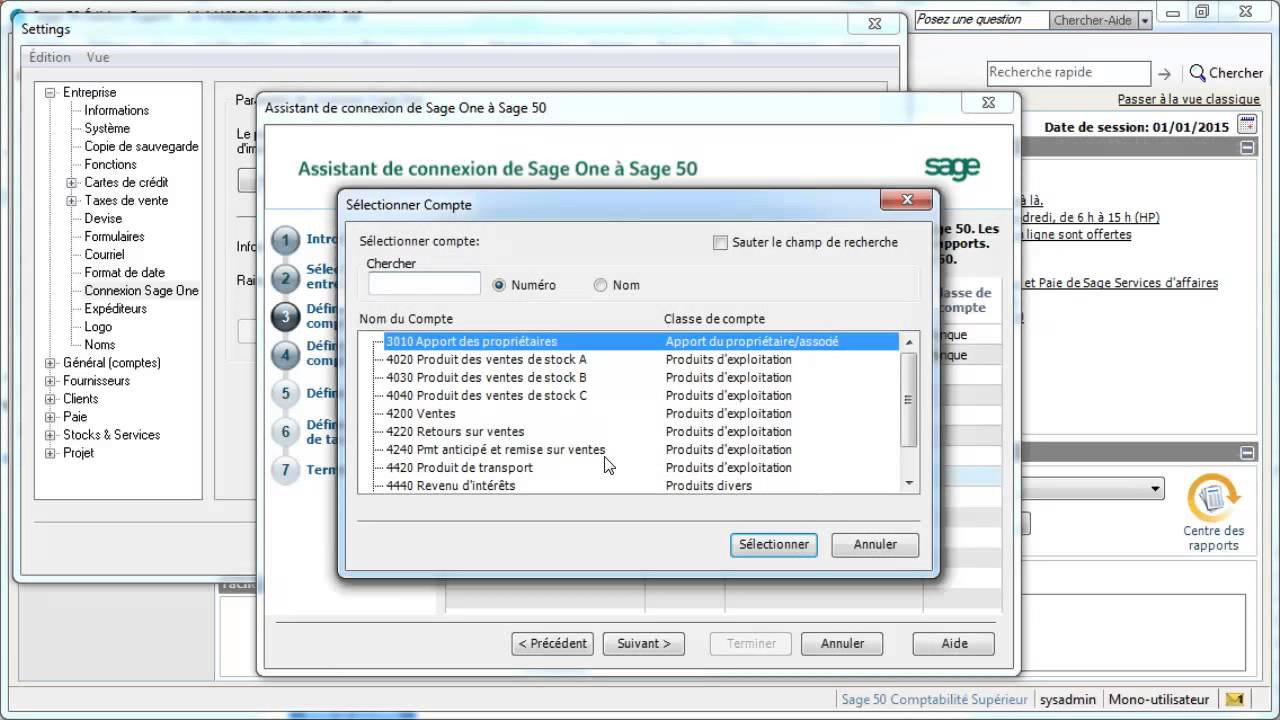
Task: Open the Chercher-Aide dropdown arrow
Action: coord(1144,21)
